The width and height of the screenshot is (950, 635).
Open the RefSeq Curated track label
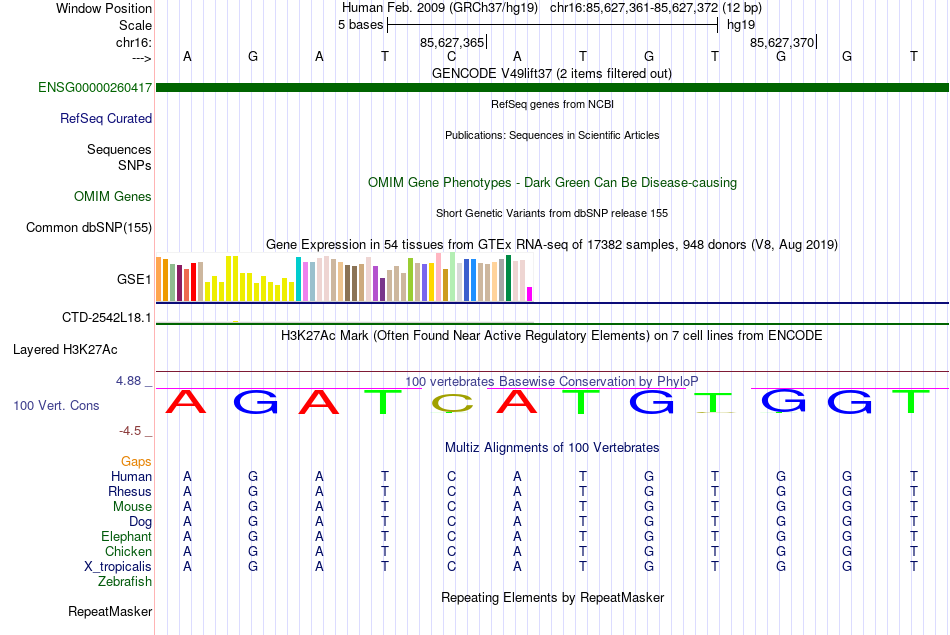tap(106, 119)
